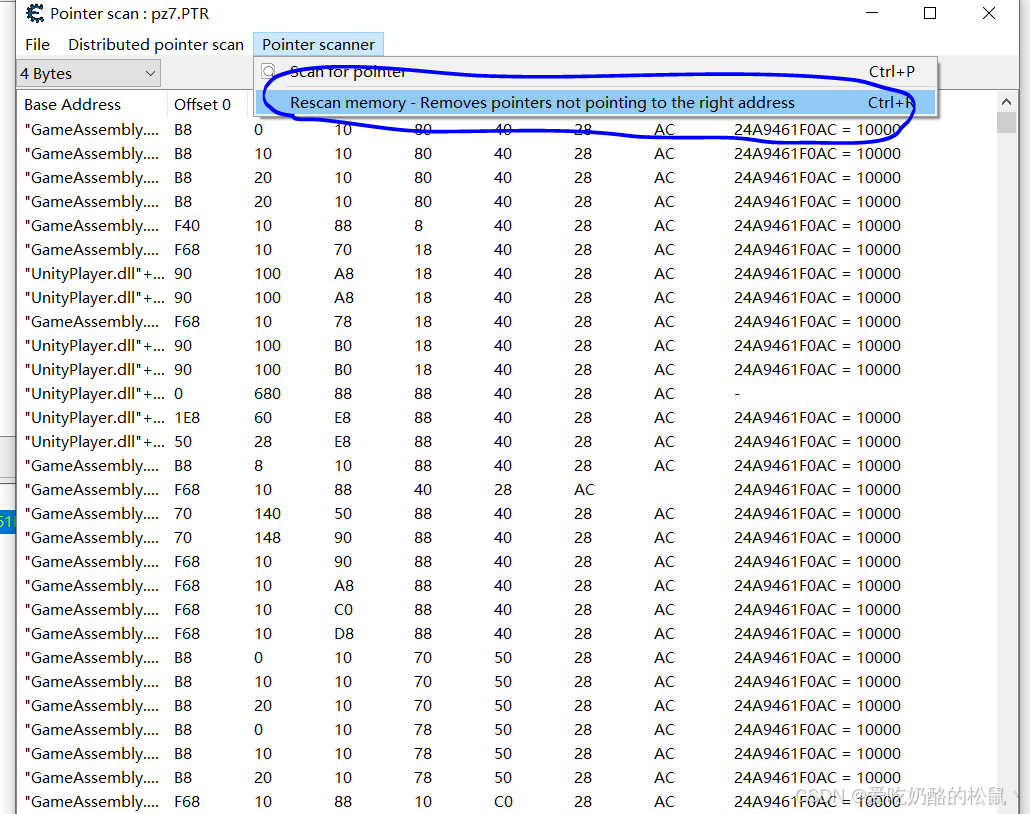Click the magnifier icon beside Scan for pointer
The width and height of the screenshot is (1030, 814).
click(x=269, y=71)
